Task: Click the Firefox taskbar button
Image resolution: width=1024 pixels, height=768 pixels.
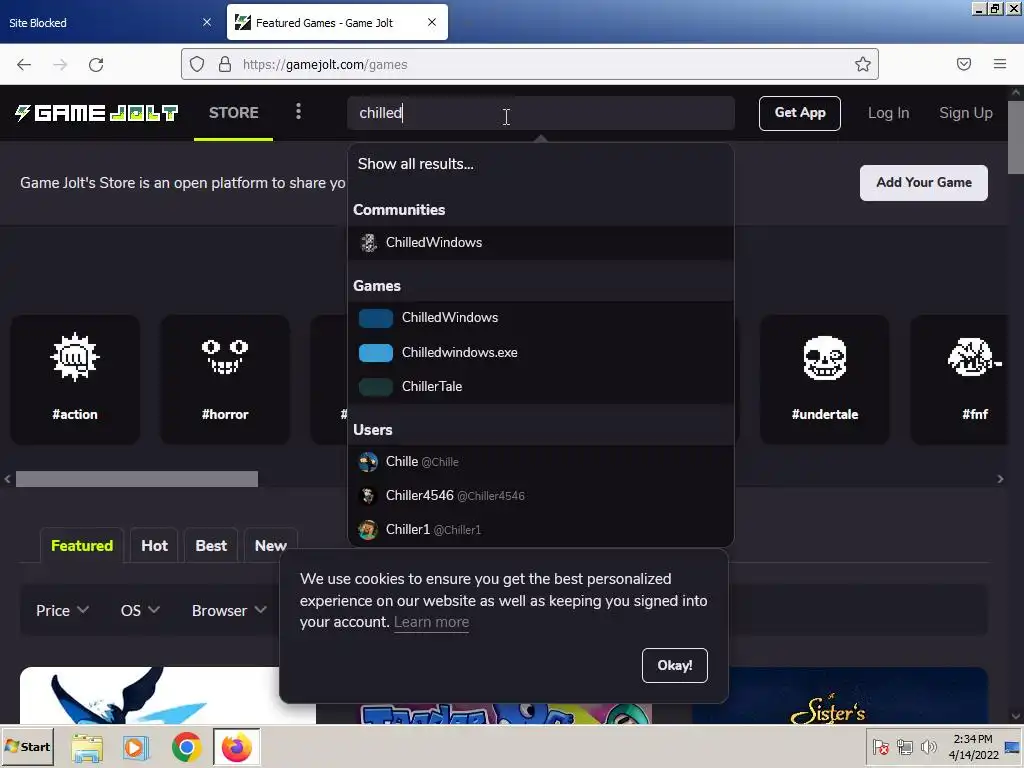Action: pos(236,747)
